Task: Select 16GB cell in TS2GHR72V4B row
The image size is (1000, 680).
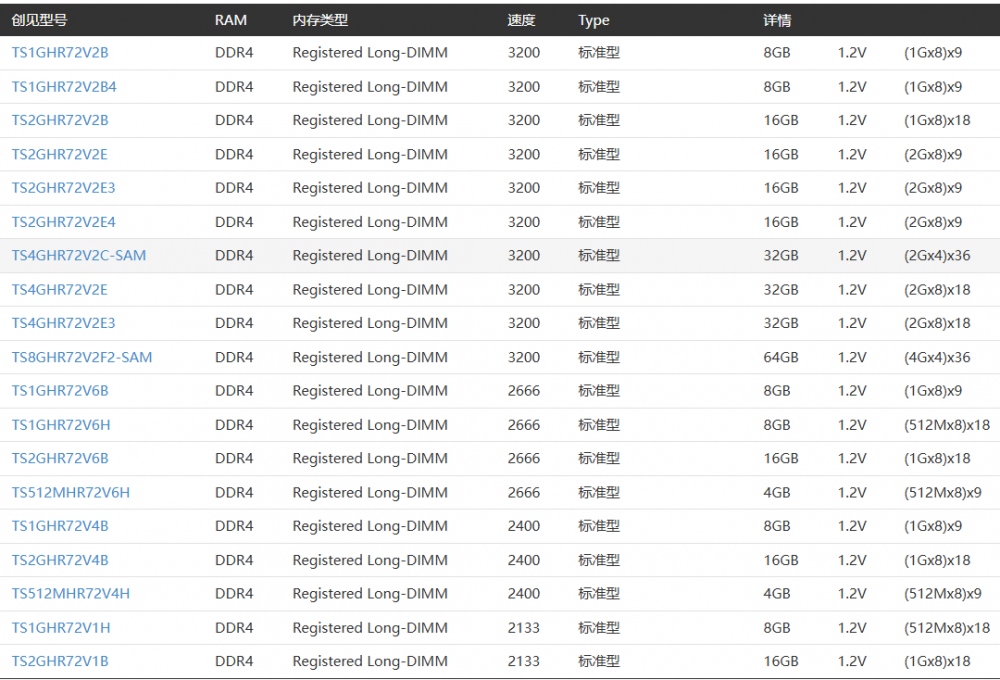Action: click(781, 560)
